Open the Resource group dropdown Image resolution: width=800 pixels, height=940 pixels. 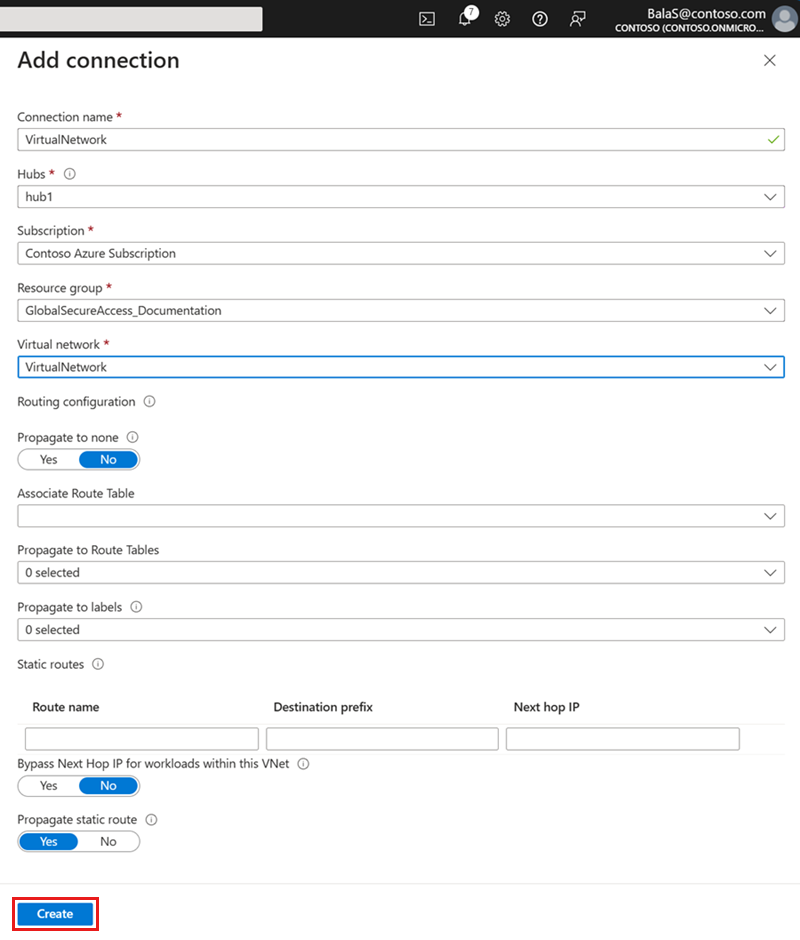point(400,311)
